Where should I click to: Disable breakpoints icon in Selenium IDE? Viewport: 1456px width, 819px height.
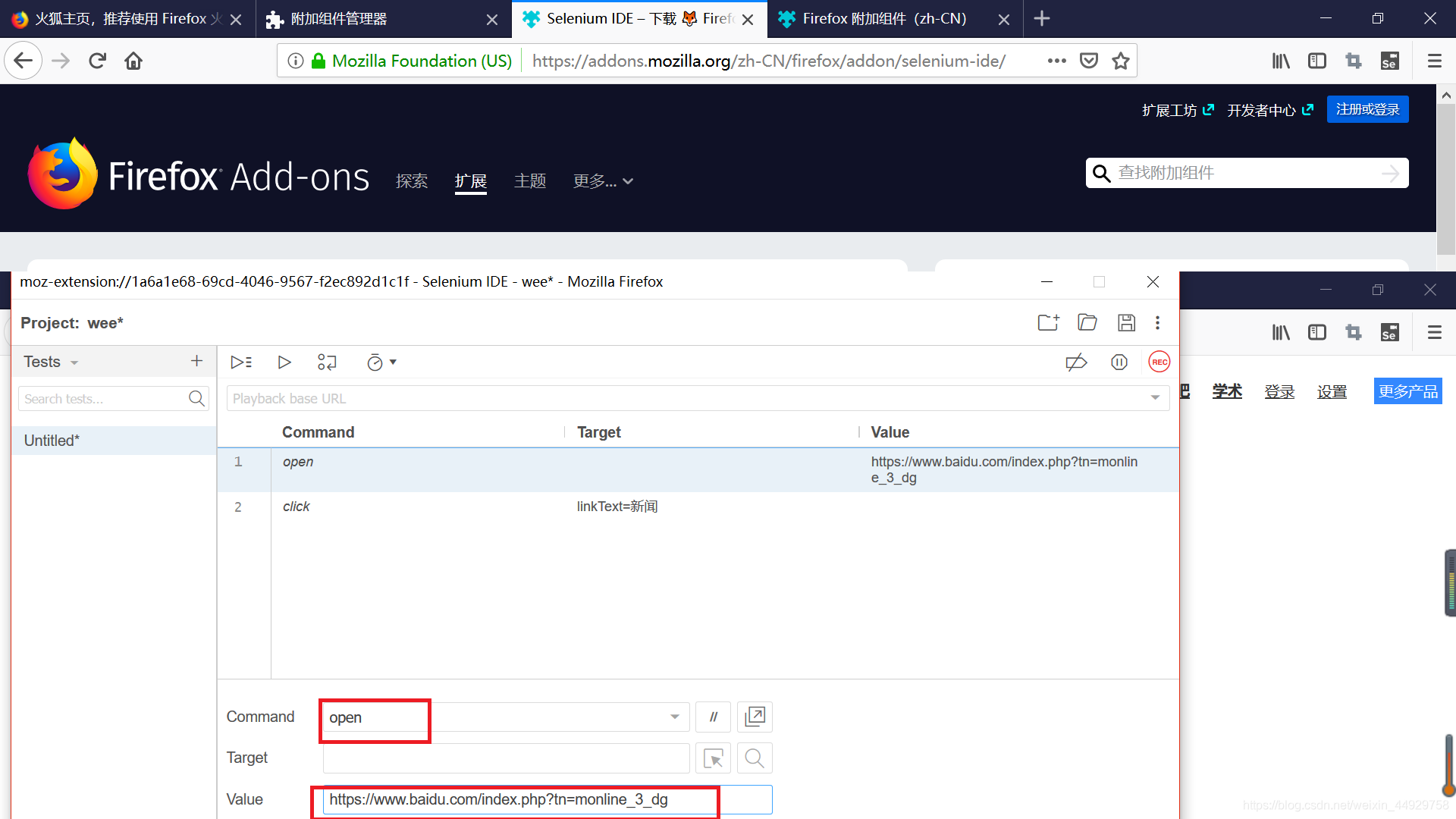coord(1076,362)
